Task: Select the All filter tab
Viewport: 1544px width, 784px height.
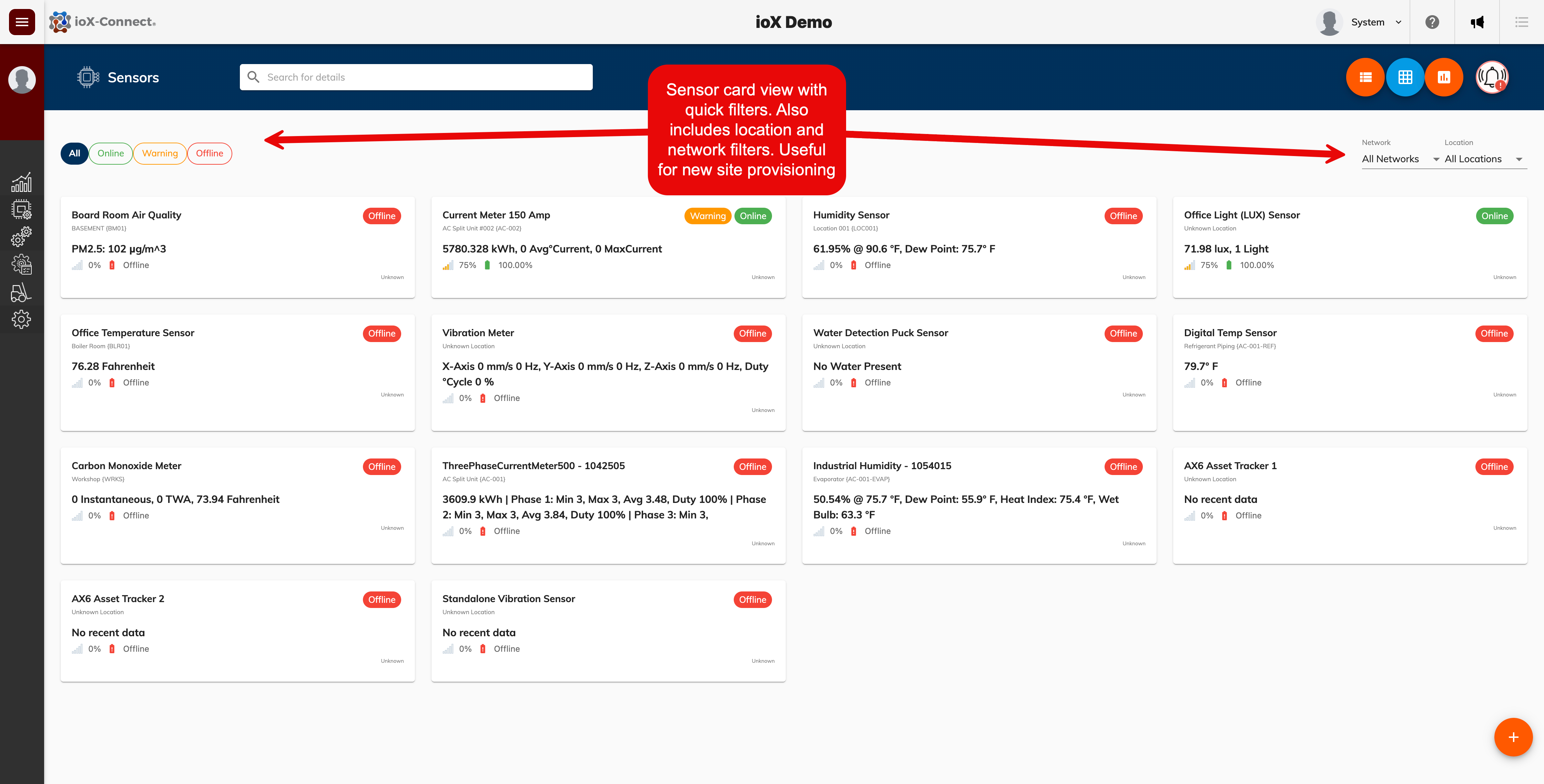Action: 74,153
